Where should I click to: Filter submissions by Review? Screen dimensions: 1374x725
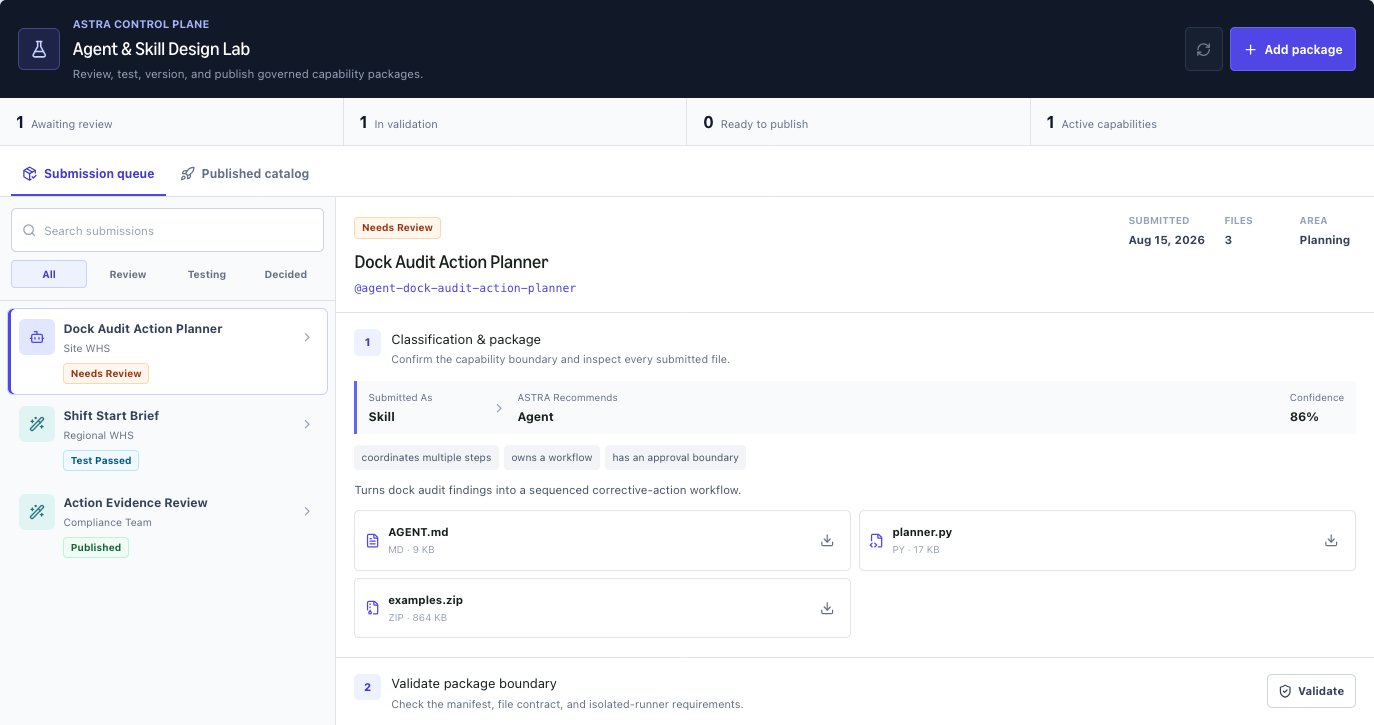pos(128,274)
